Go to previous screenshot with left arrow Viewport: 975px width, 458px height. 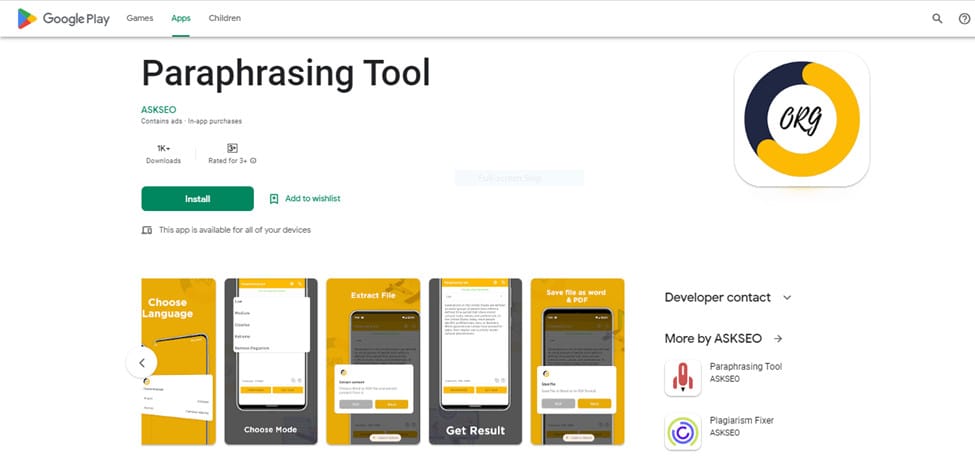(x=142, y=362)
